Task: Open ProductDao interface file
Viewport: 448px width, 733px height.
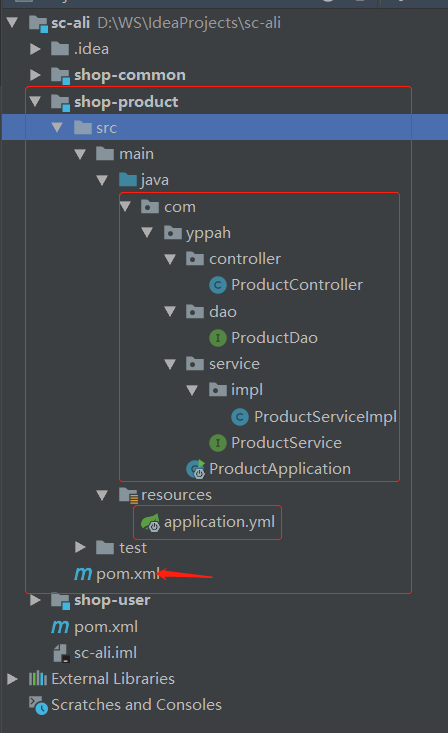Action: click(274, 338)
